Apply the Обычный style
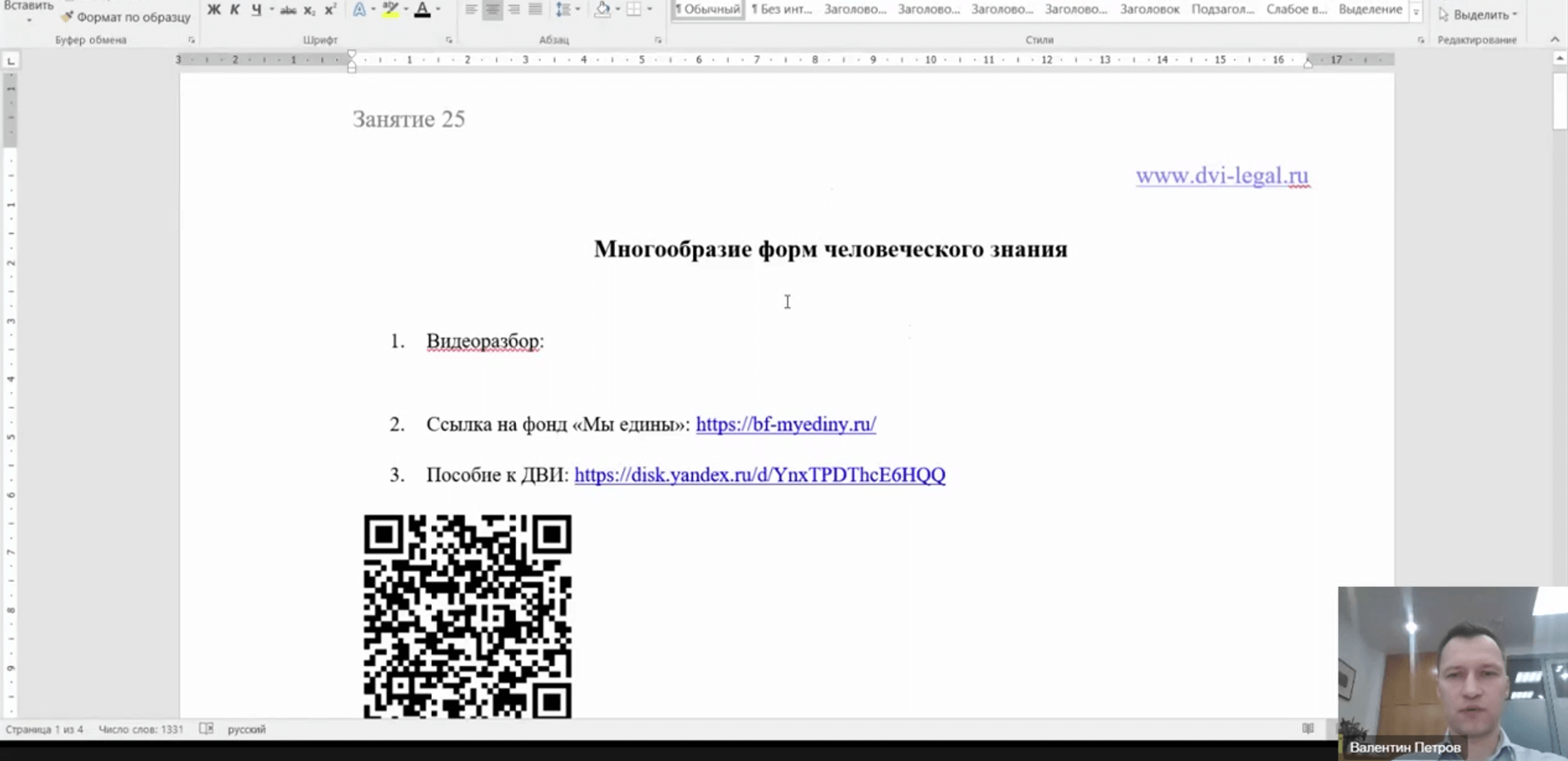1568x761 pixels. point(708,9)
